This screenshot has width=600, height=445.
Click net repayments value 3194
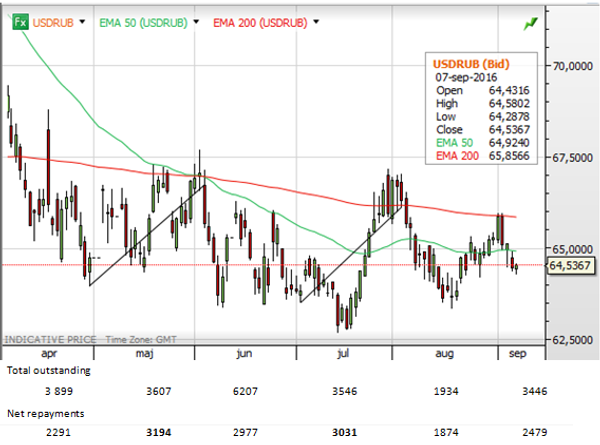pos(158,432)
